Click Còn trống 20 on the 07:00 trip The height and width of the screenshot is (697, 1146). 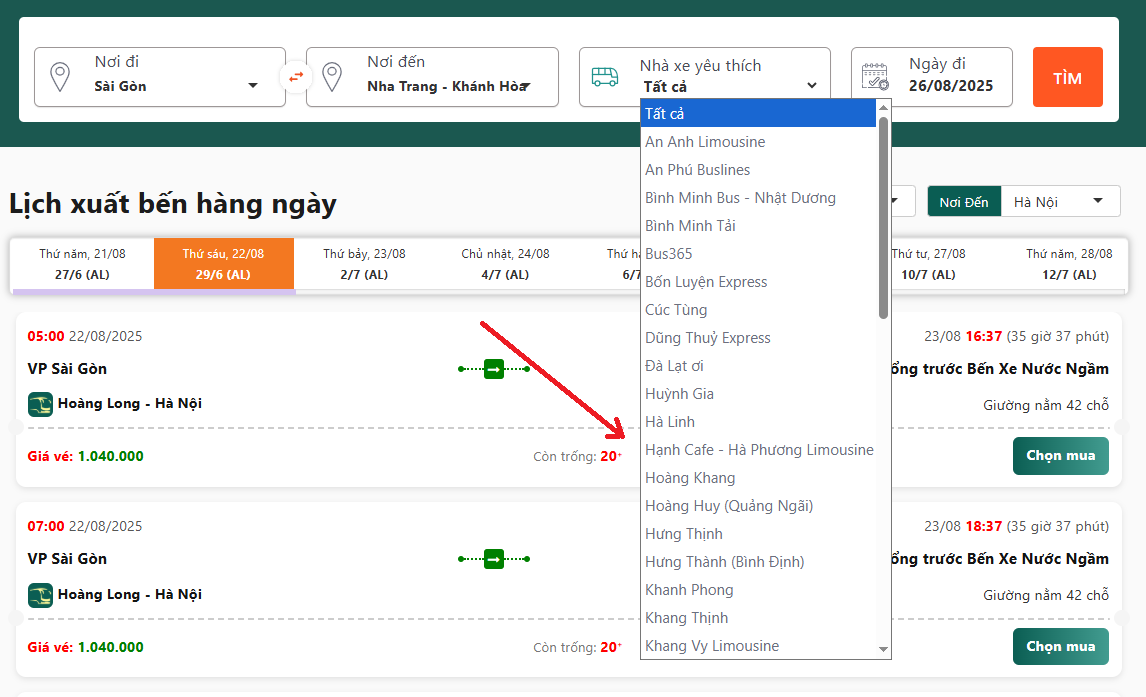click(577, 647)
